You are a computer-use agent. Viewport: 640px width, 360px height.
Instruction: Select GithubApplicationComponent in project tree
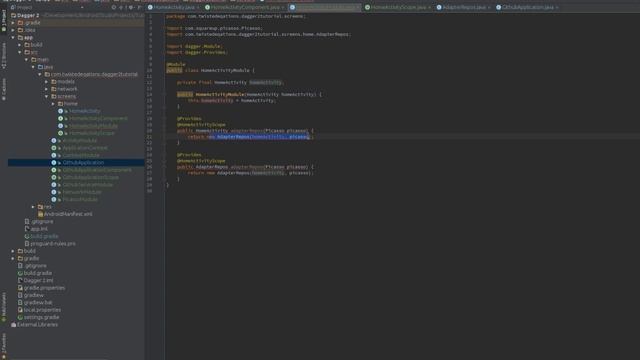(97, 170)
